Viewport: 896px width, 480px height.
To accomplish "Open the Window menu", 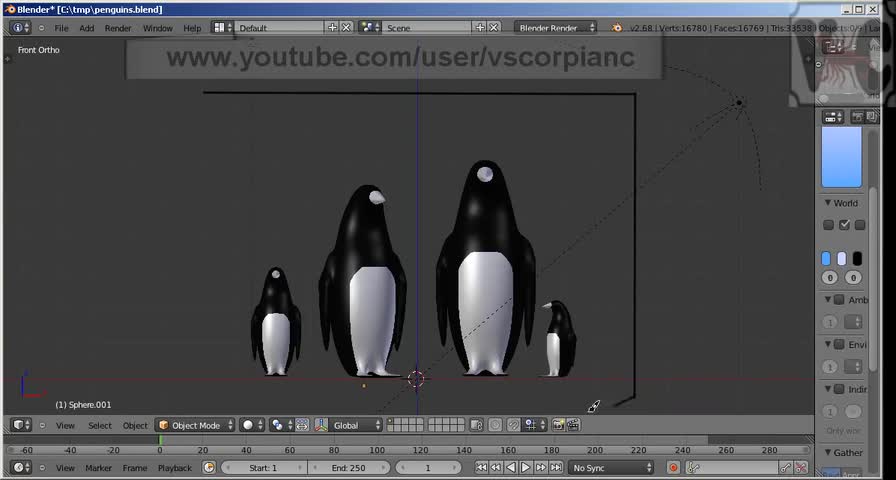I will 158,28.
